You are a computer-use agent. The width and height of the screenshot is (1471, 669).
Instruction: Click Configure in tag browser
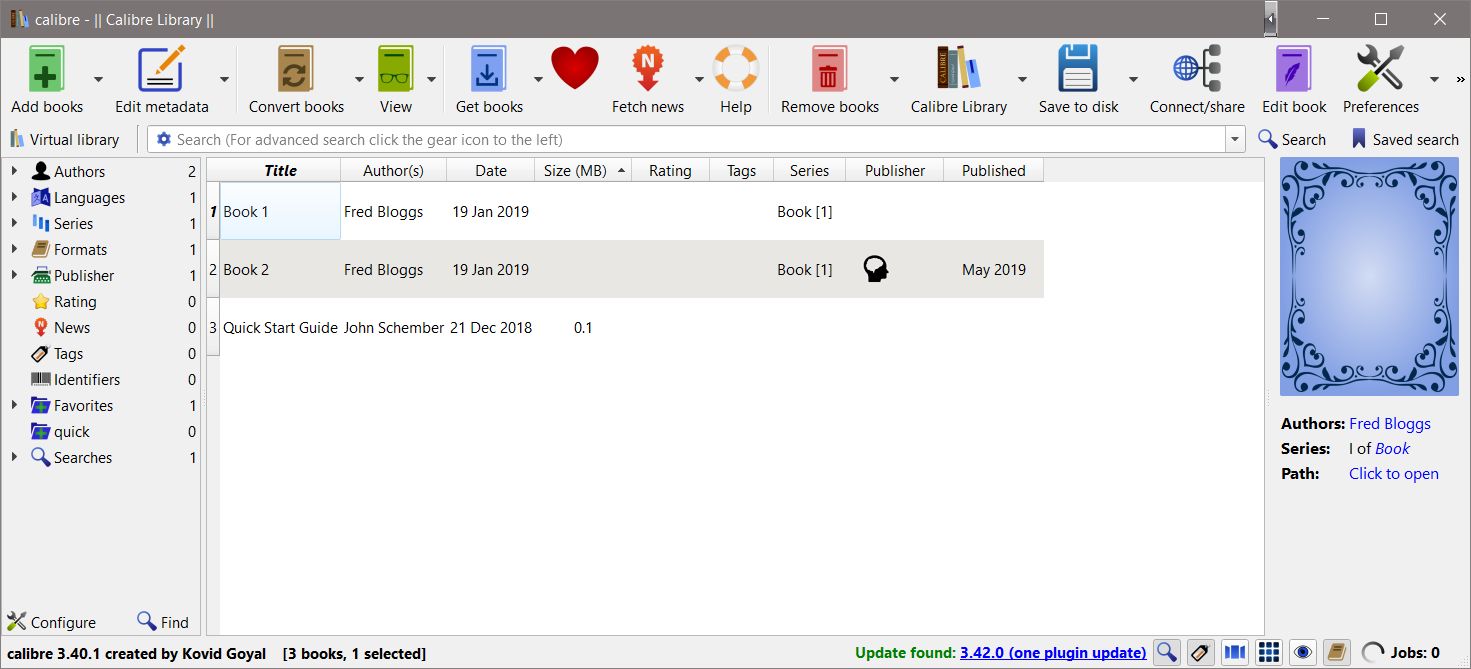coord(52,622)
